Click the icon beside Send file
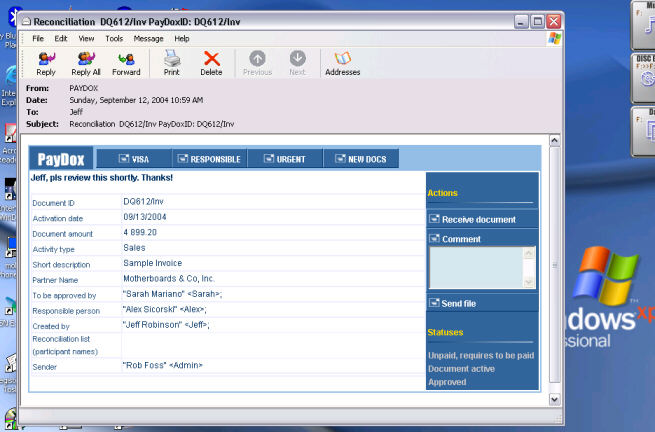The width and height of the screenshot is (655, 432). point(434,303)
